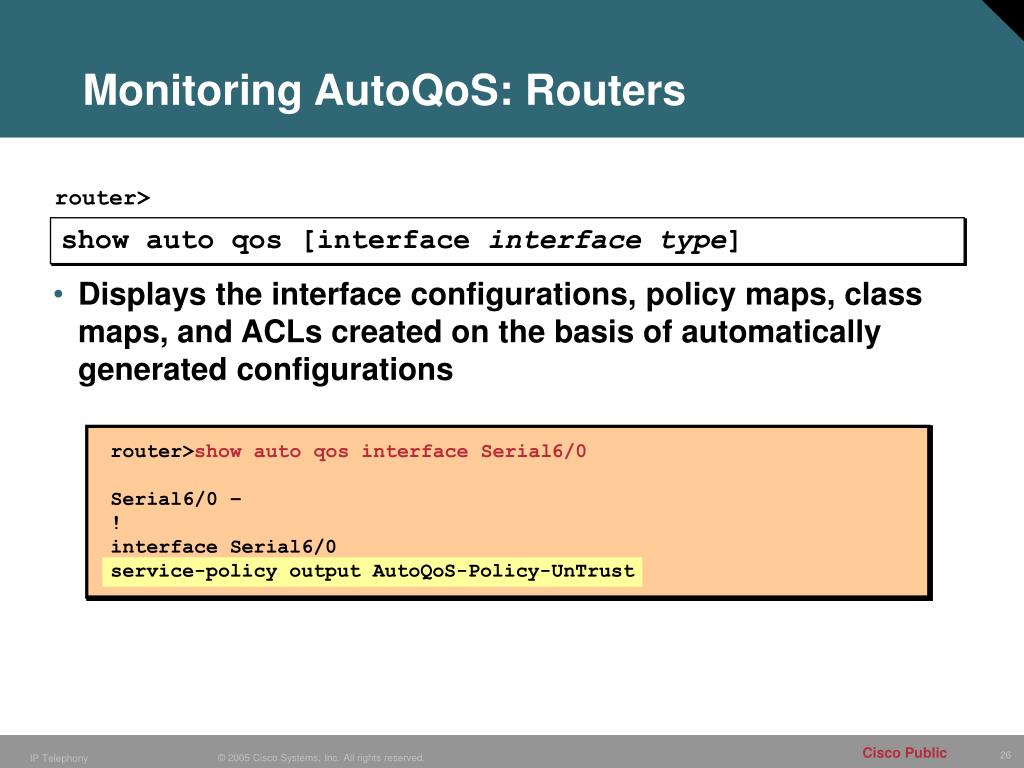Click the "IP Telephony" footer text
Screen dimensions: 1024x768
pyautogui.click(x=59, y=758)
